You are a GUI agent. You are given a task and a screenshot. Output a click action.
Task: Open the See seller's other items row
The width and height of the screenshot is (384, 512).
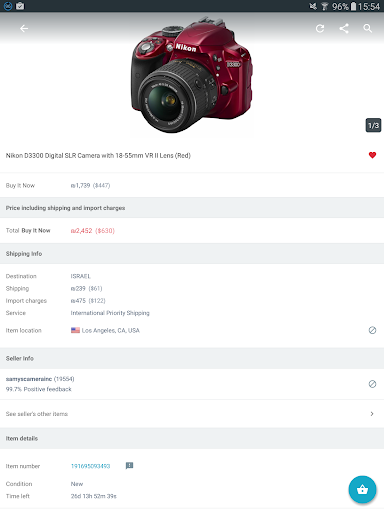tap(192, 414)
